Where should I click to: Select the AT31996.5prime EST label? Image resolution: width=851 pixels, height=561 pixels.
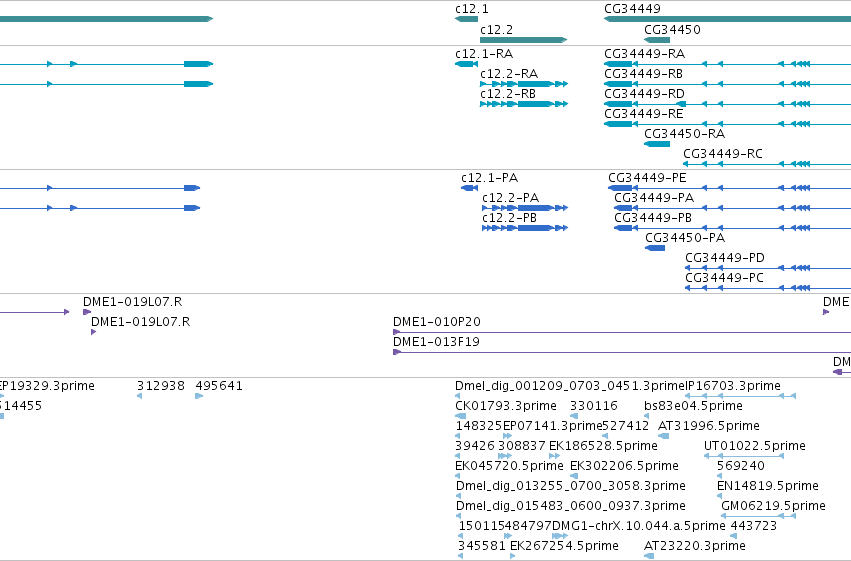click(709, 426)
